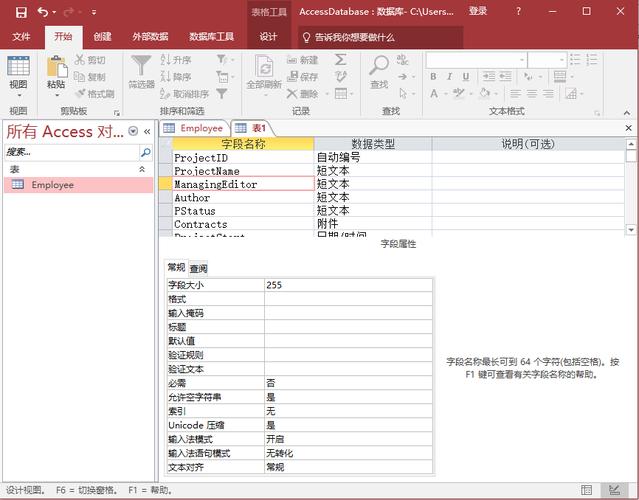Screen dimensions: 639x500
Task: Open the Employee table in navigation pane
Action: tap(79, 185)
